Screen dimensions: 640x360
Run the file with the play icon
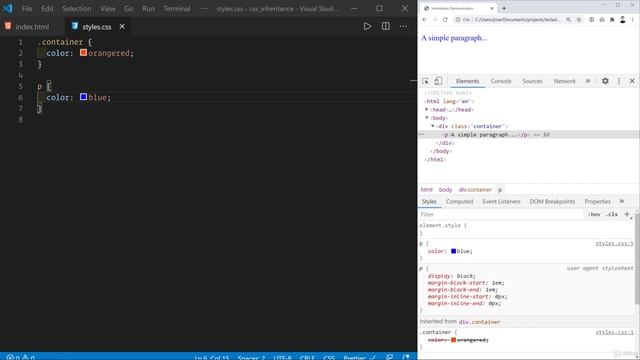367,27
